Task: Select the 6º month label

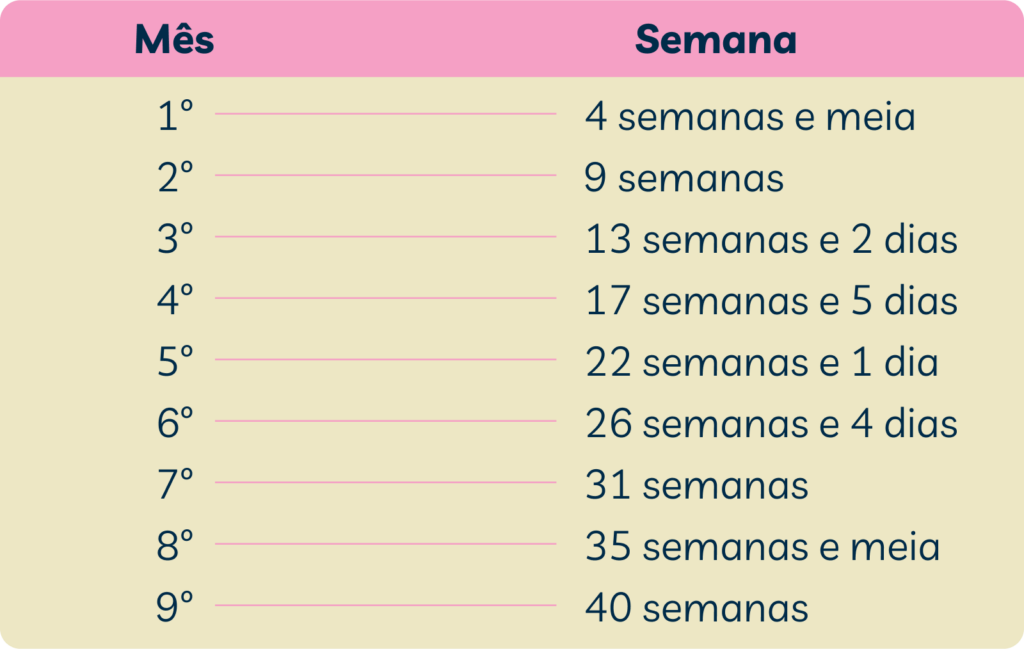Action: [176, 422]
